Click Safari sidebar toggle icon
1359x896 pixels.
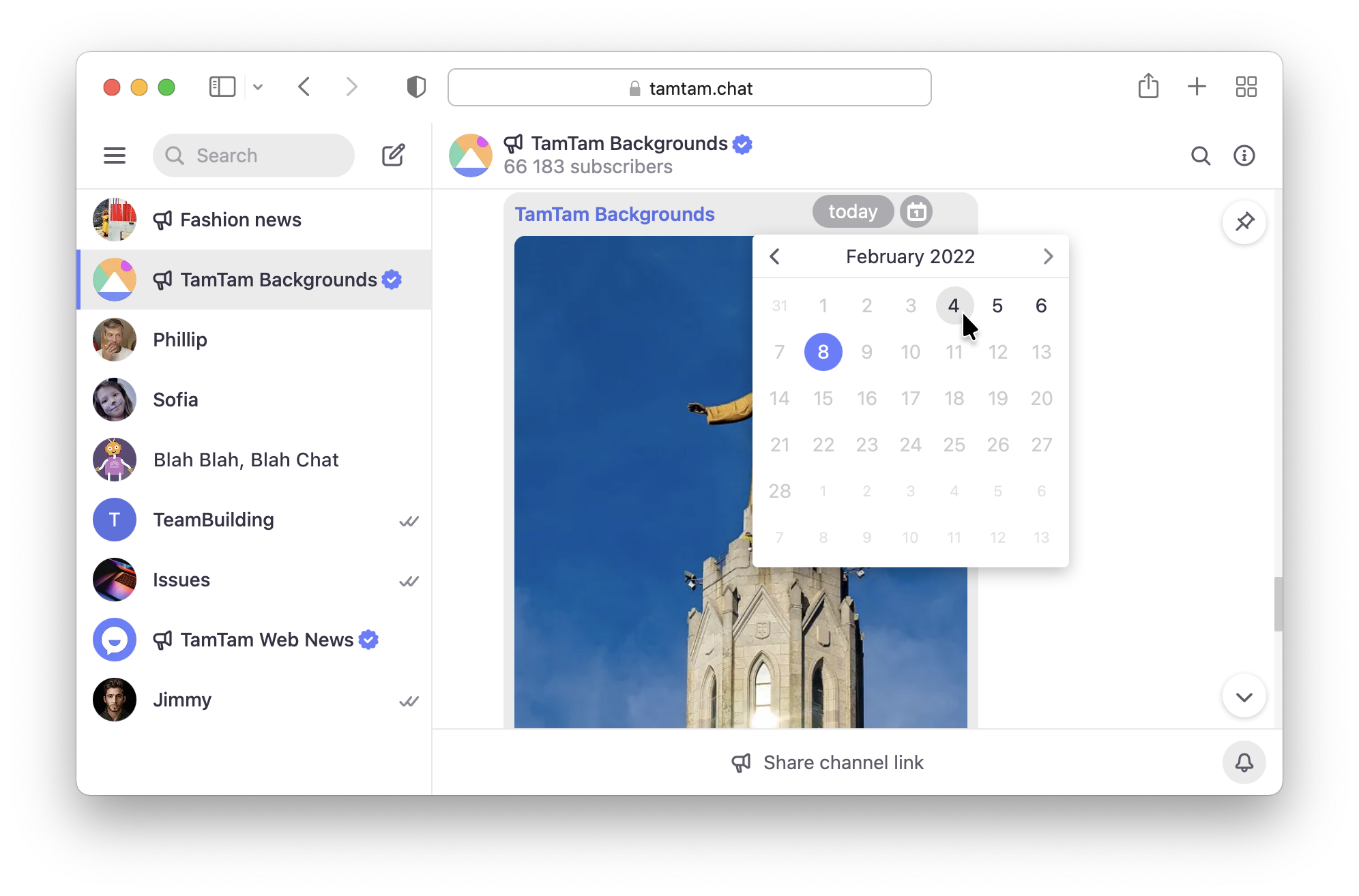pyautogui.click(x=222, y=87)
